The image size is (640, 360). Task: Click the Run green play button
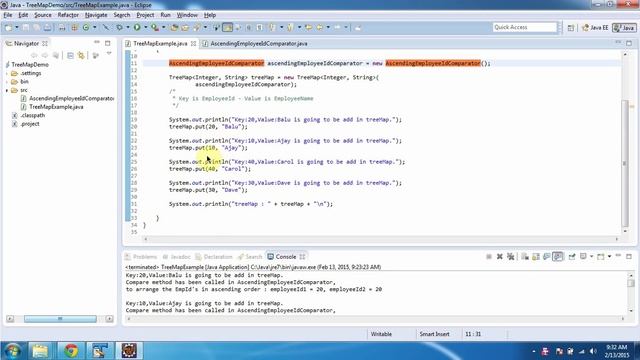point(137,27)
